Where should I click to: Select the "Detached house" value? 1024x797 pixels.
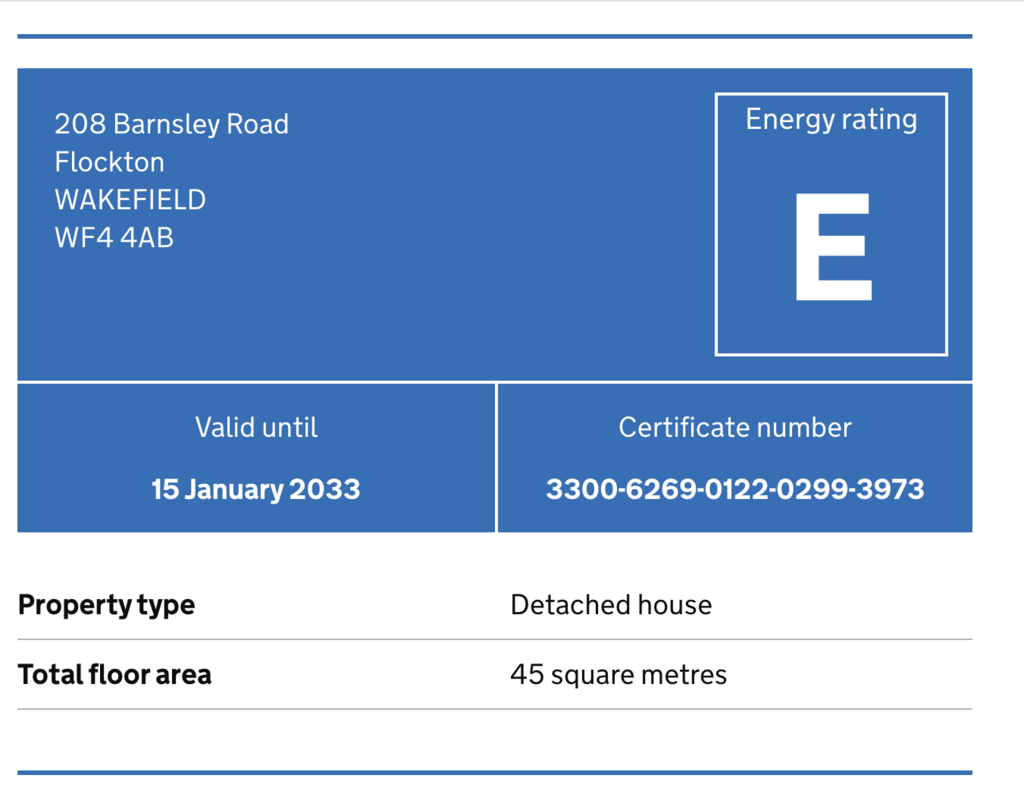pos(611,605)
